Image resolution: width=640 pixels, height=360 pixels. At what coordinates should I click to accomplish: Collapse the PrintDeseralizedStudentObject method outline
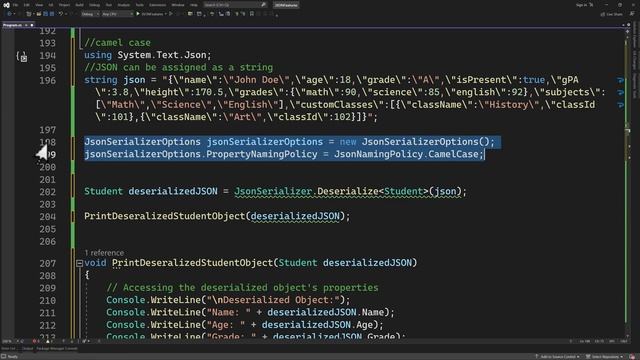80,263
